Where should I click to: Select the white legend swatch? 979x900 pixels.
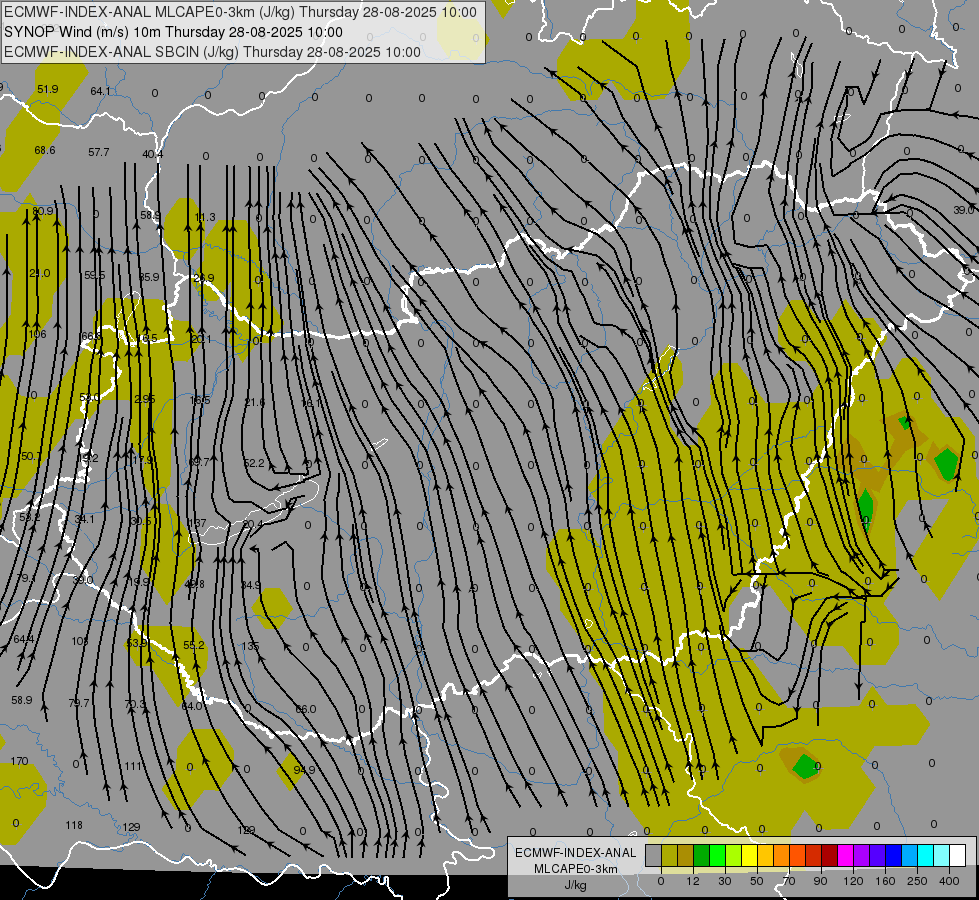(958, 856)
